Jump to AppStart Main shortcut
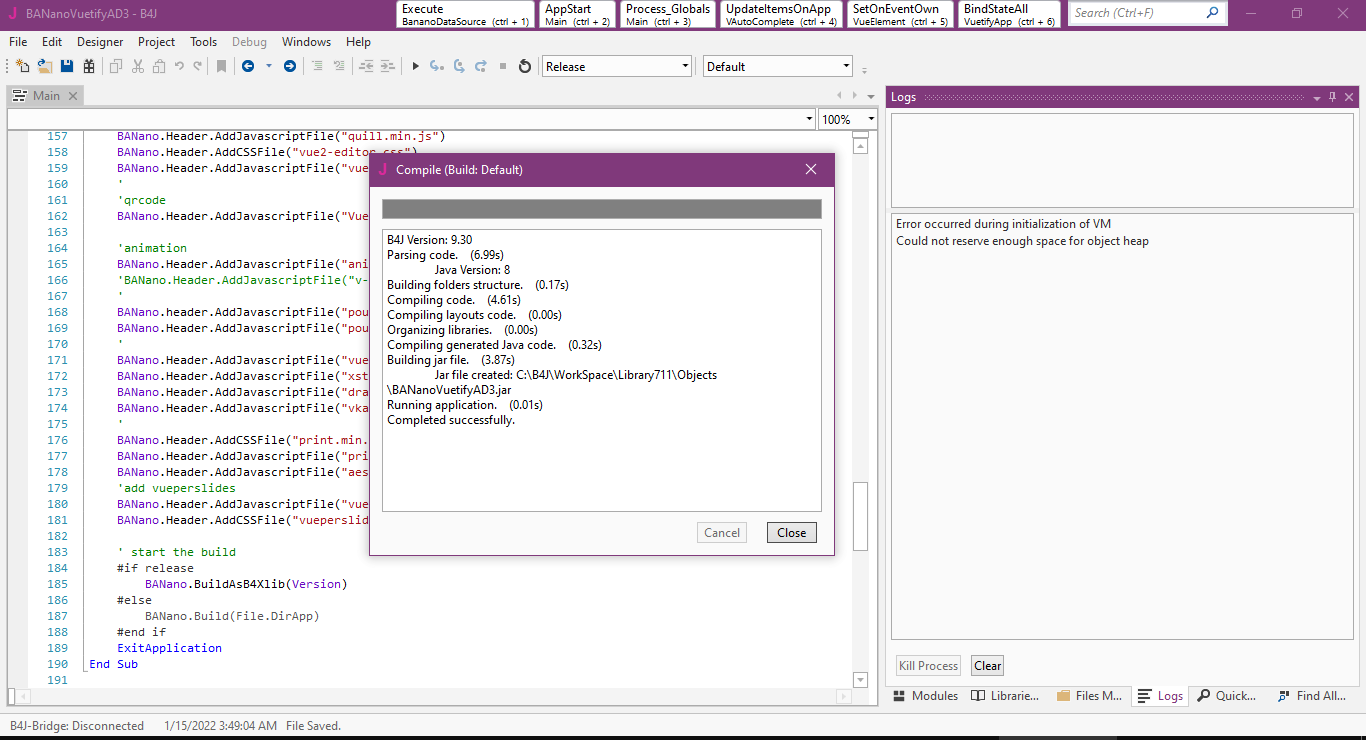This screenshot has width=1366, height=740. pos(577,14)
